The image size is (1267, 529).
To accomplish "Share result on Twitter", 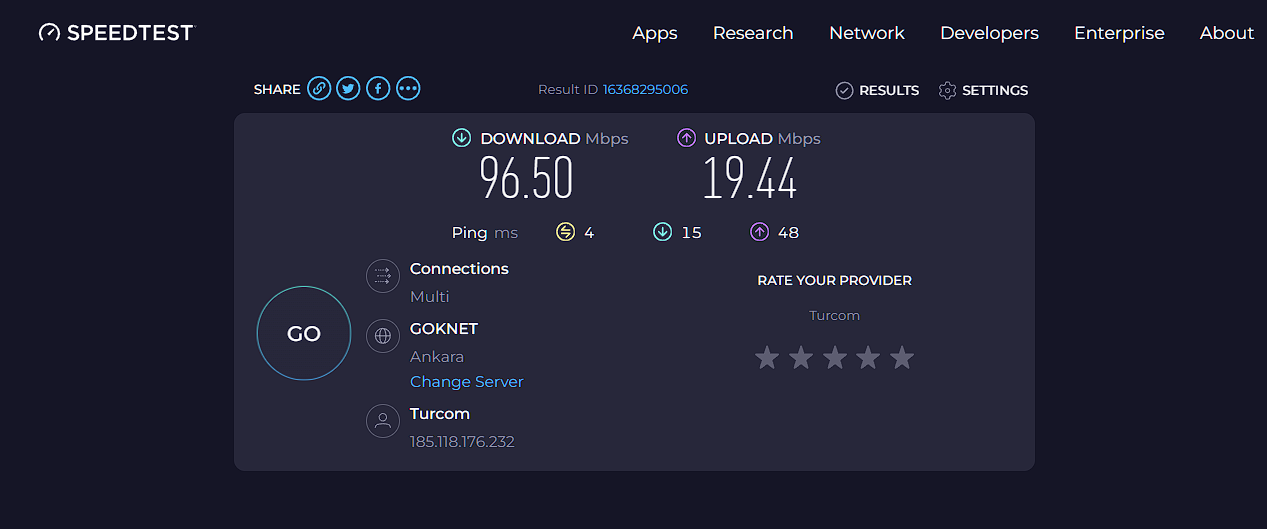I will [x=348, y=89].
